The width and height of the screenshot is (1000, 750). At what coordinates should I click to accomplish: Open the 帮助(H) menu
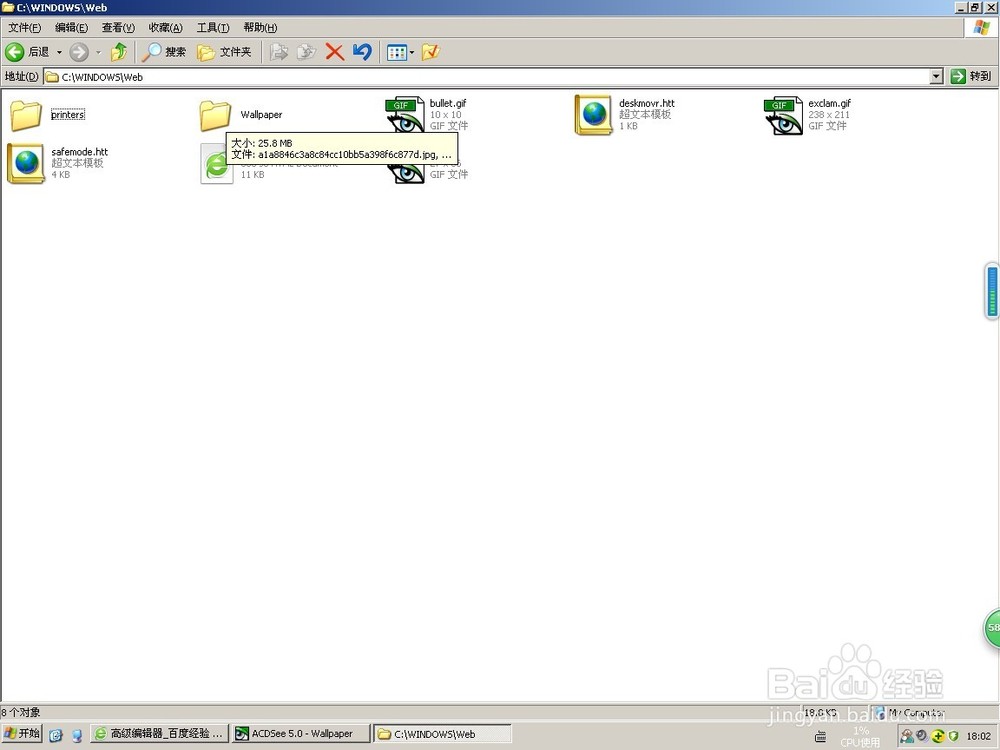260,27
